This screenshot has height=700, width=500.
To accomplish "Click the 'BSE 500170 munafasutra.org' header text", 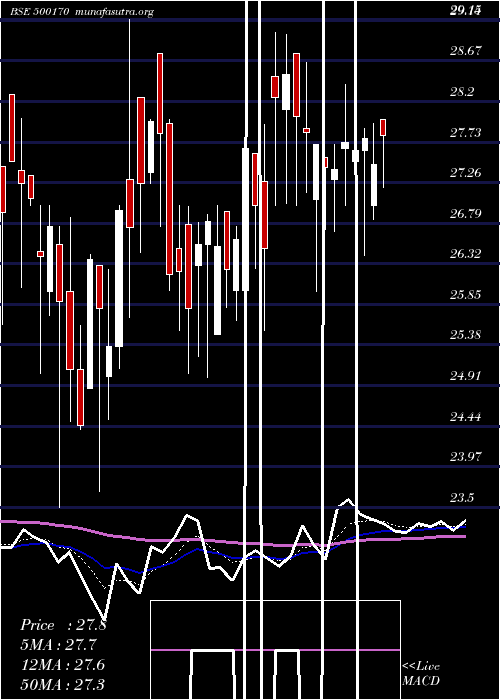I will [x=82, y=12].
